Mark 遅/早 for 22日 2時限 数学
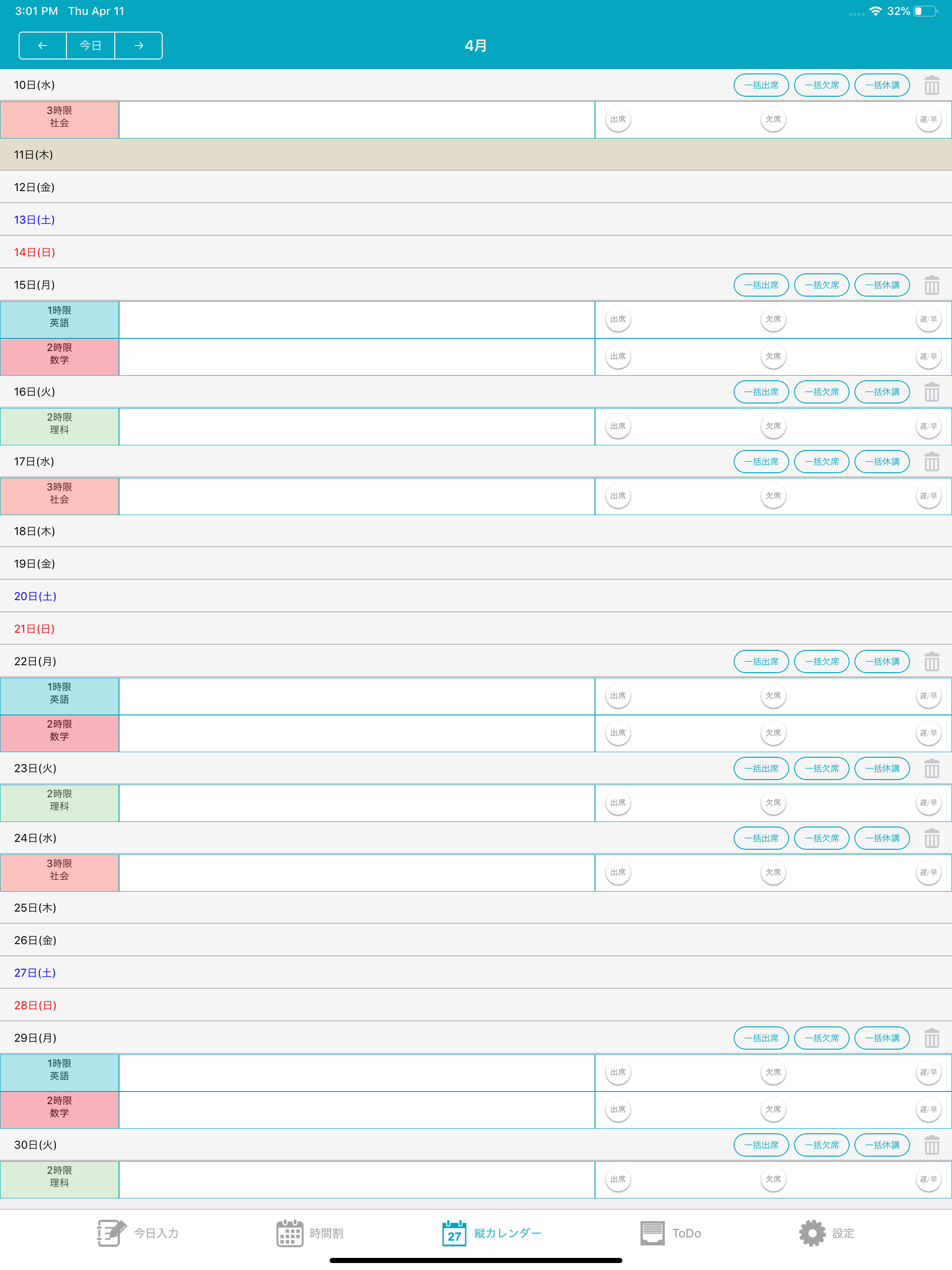 click(x=928, y=733)
